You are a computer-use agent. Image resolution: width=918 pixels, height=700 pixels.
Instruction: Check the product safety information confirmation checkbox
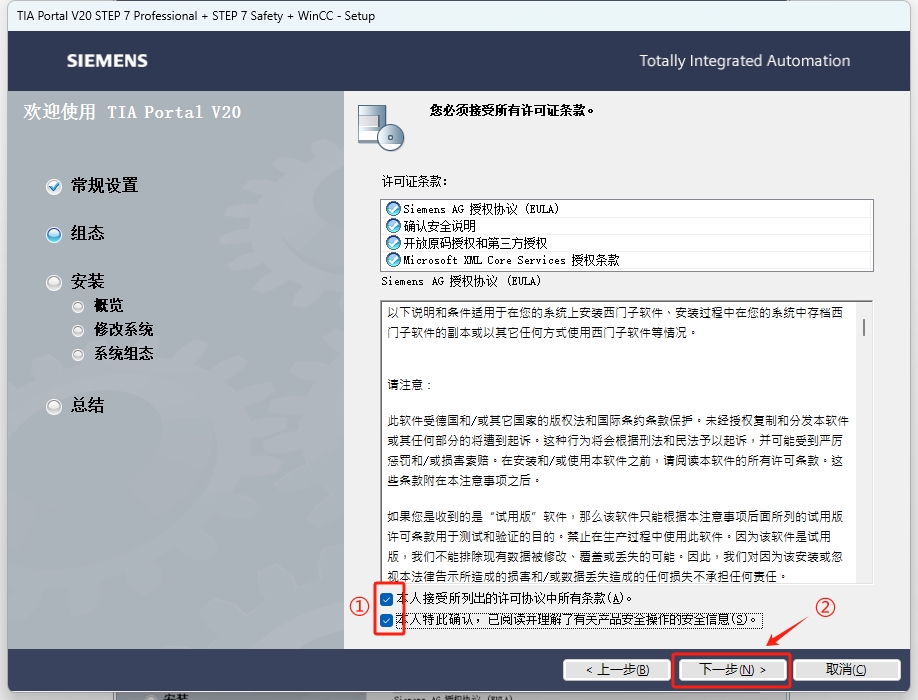(x=385, y=620)
